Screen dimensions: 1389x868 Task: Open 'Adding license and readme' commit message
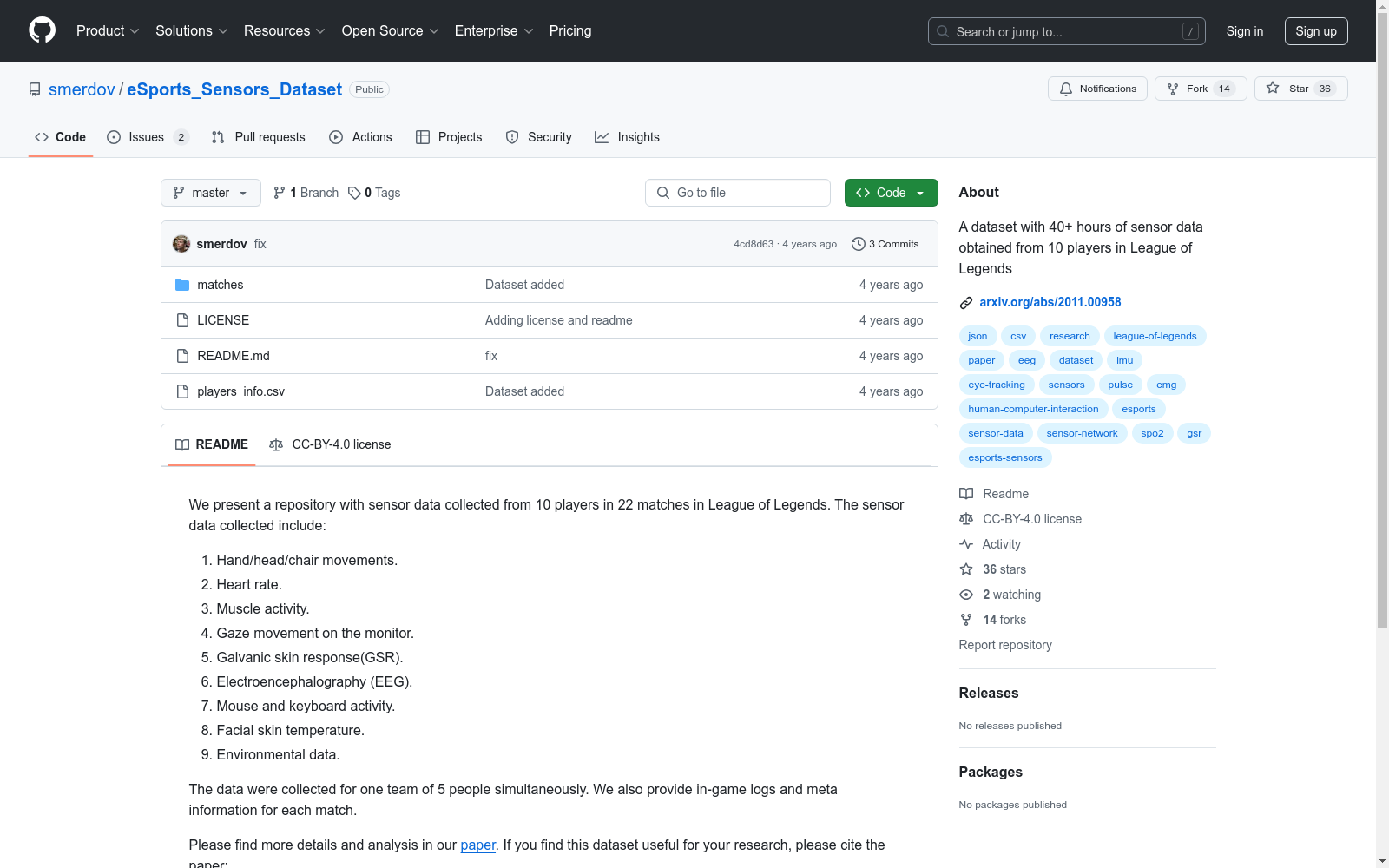(558, 320)
